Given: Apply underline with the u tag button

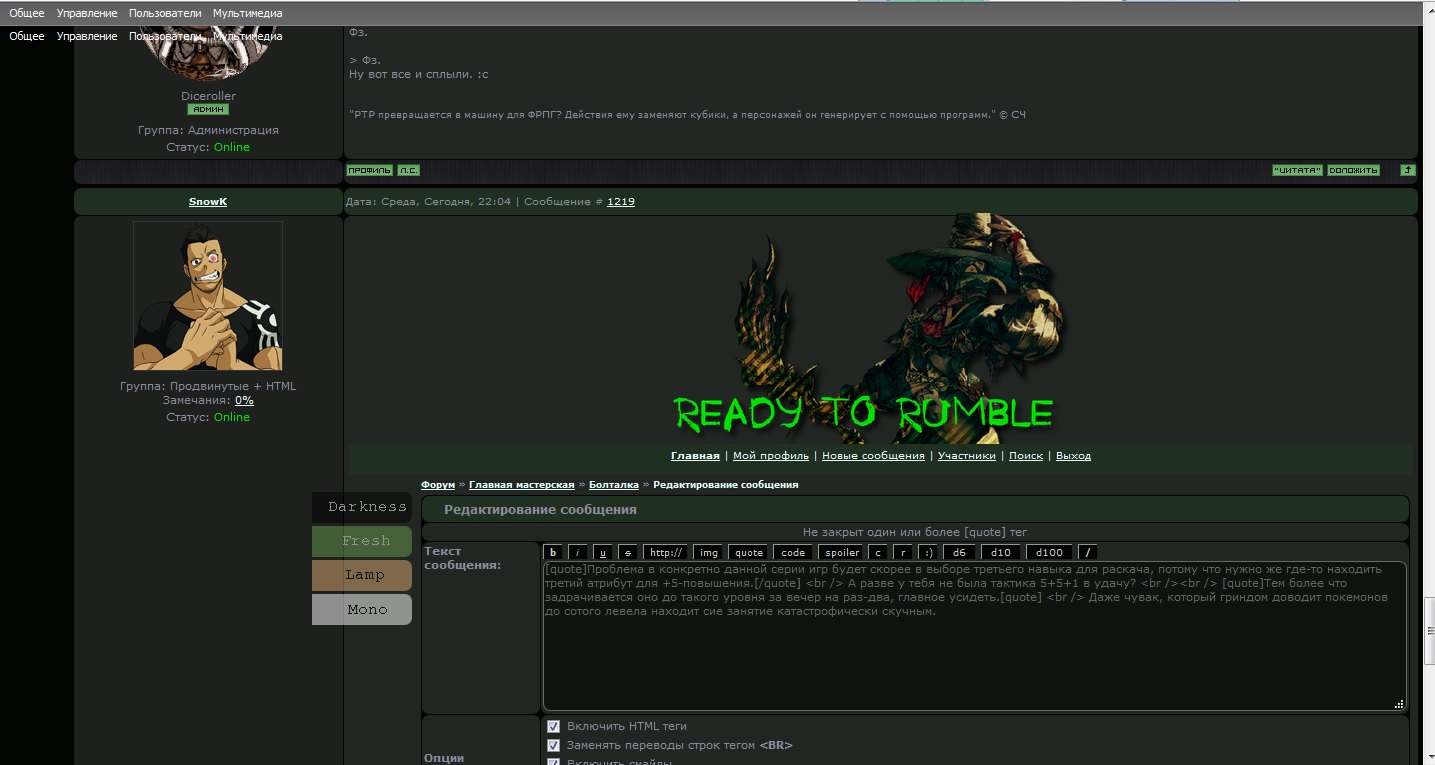Looking at the screenshot, I should point(603,552).
